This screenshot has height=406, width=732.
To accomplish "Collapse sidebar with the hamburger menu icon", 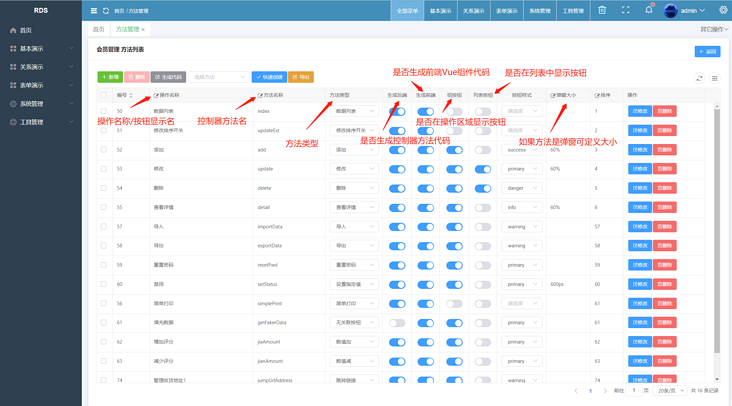I will (x=94, y=10).
